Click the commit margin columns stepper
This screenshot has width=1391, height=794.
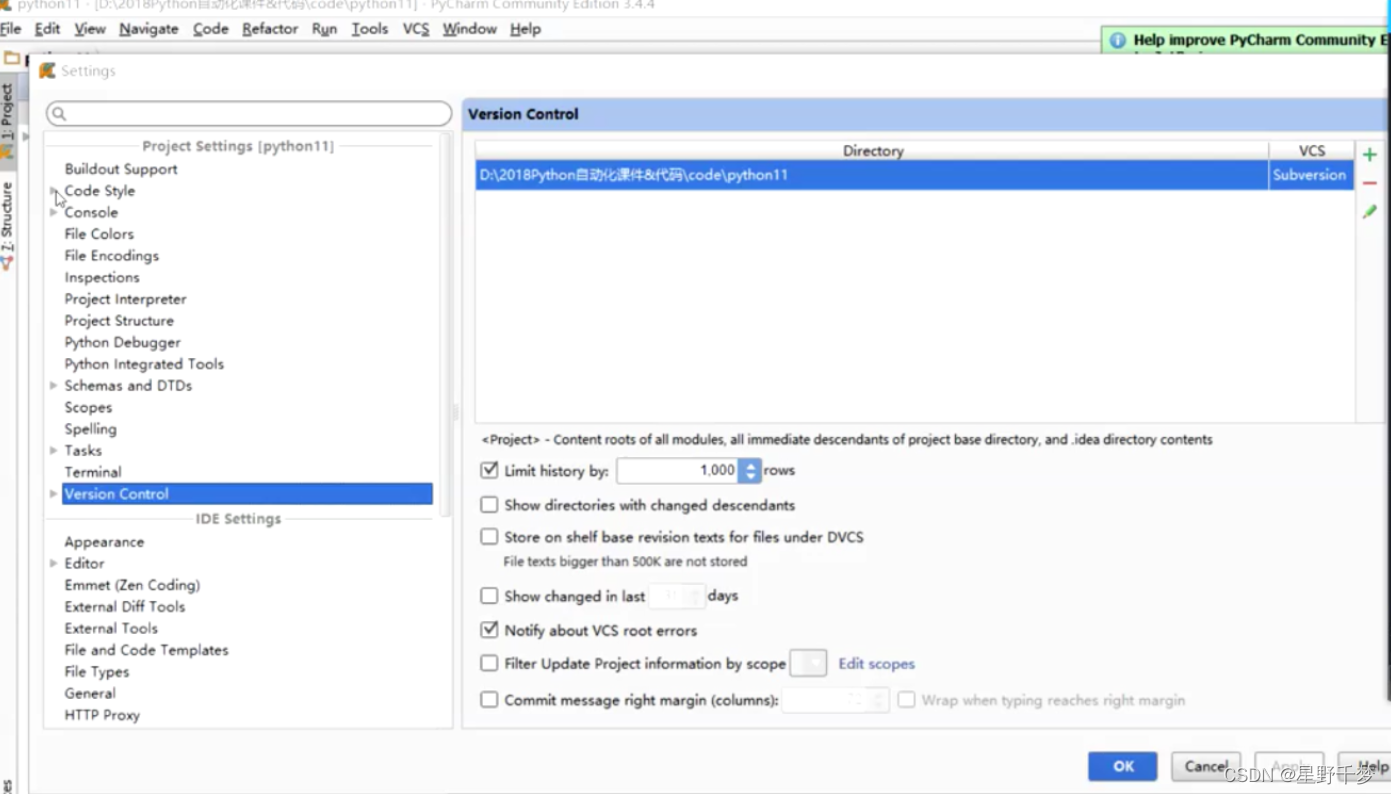click(x=879, y=700)
